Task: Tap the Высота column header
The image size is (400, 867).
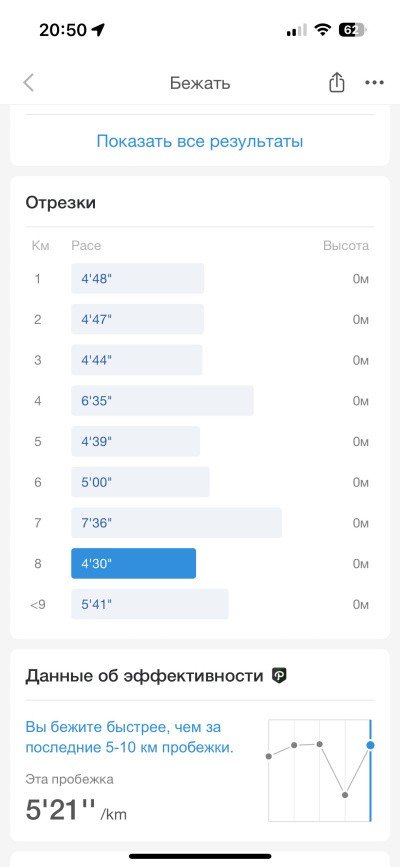Action: 346,246
